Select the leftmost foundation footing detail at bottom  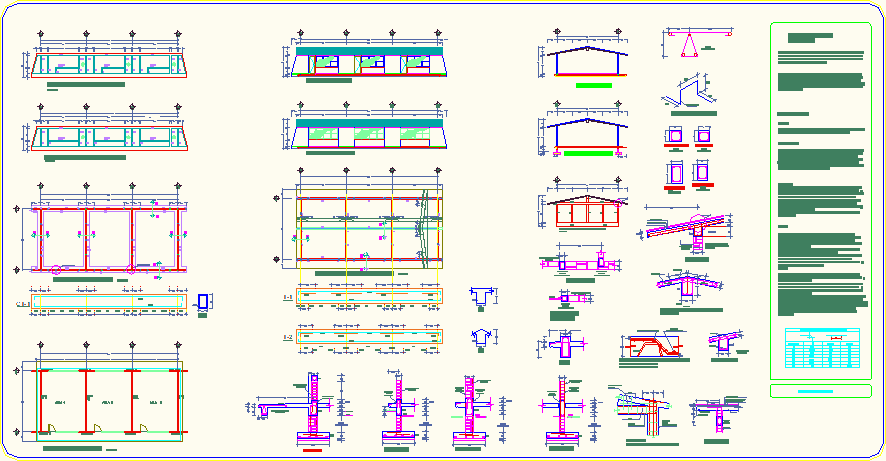pyautogui.click(x=313, y=408)
